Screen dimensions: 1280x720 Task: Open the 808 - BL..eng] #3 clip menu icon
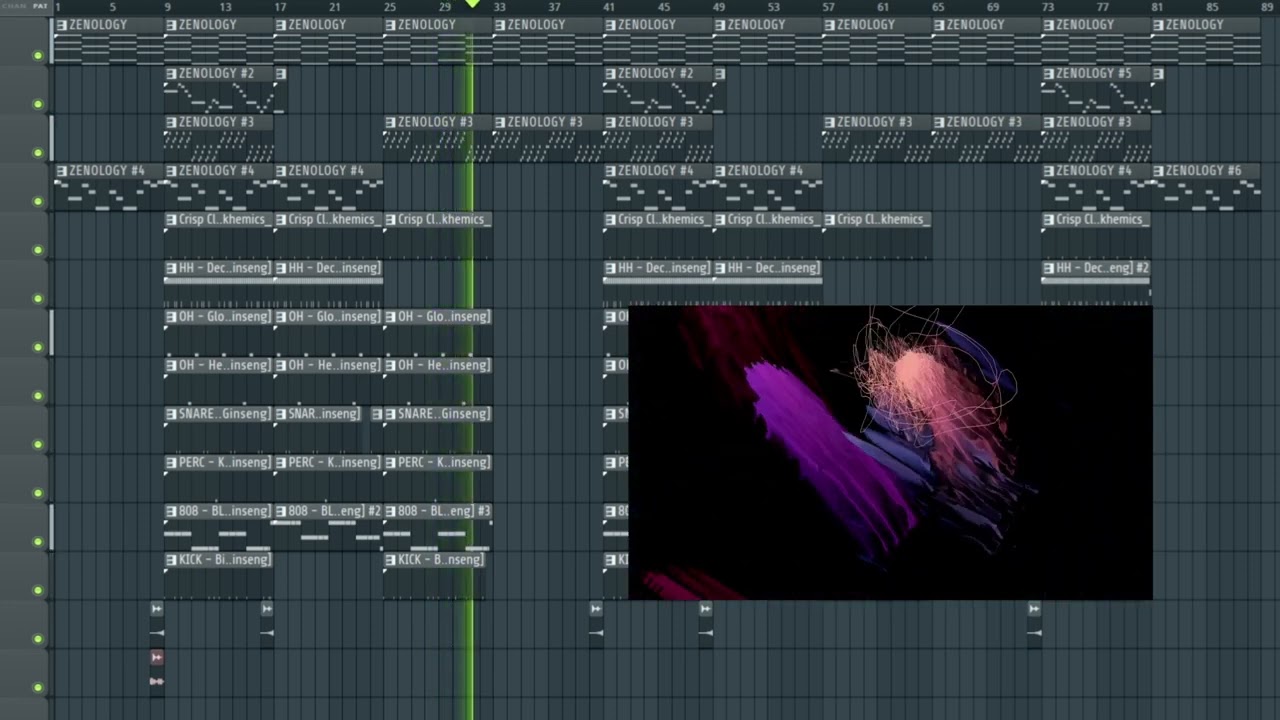pos(391,511)
